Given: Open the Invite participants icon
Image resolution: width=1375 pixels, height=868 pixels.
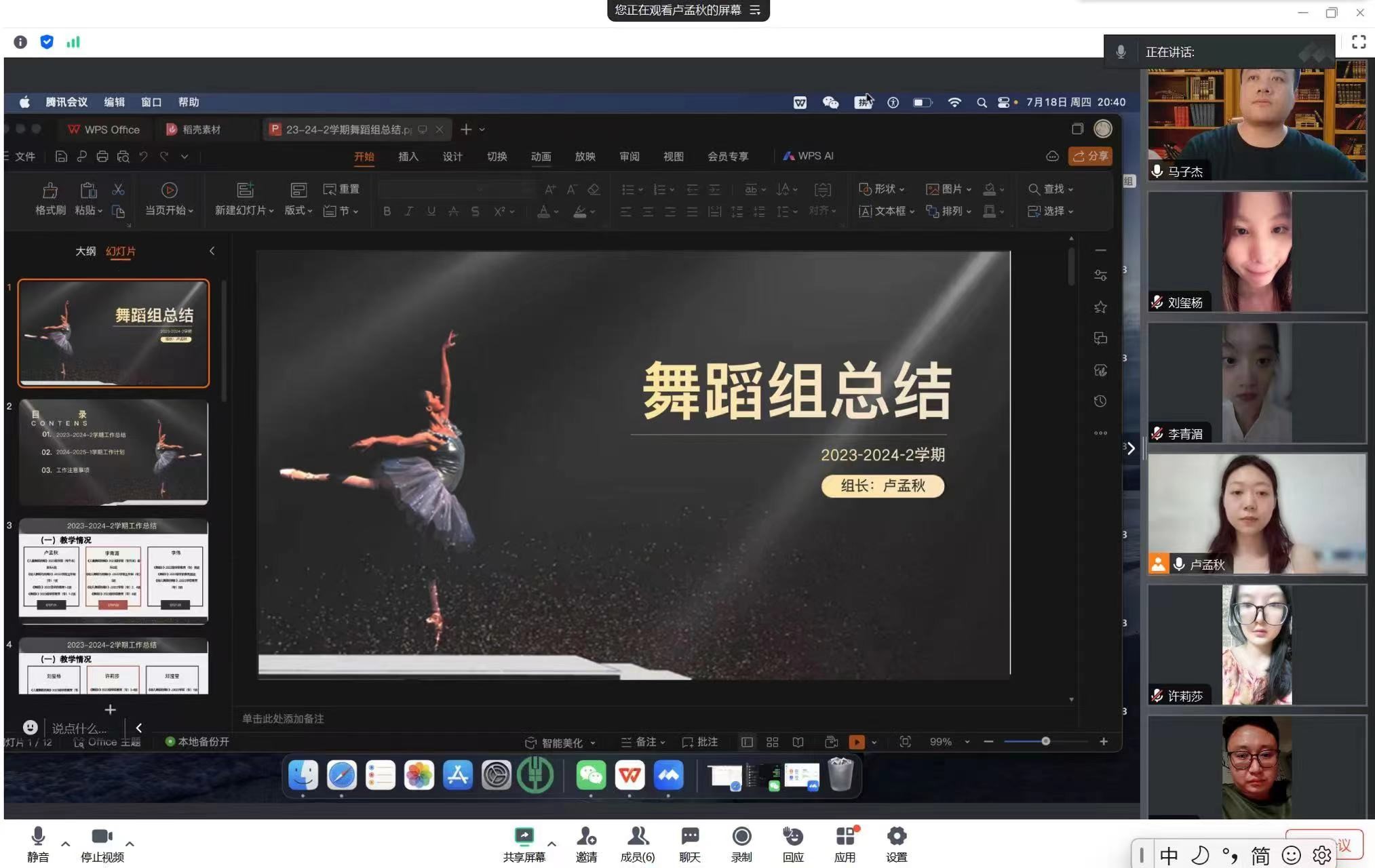Looking at the screenshot, I should pos(586,836).
